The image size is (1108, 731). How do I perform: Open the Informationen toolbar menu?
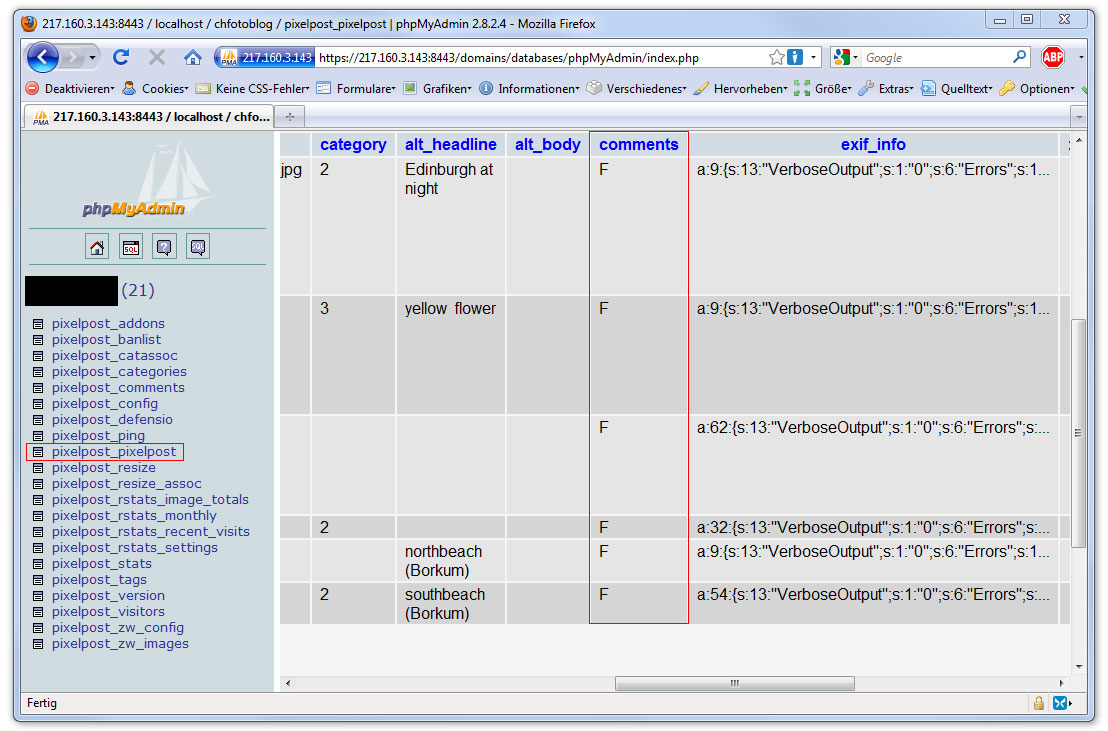529,88
